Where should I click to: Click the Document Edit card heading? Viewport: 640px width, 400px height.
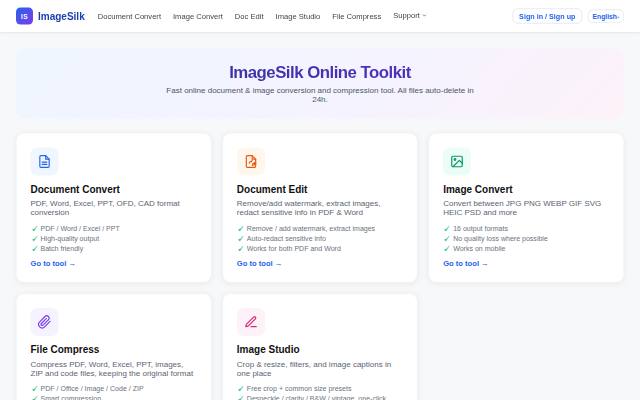272,189
